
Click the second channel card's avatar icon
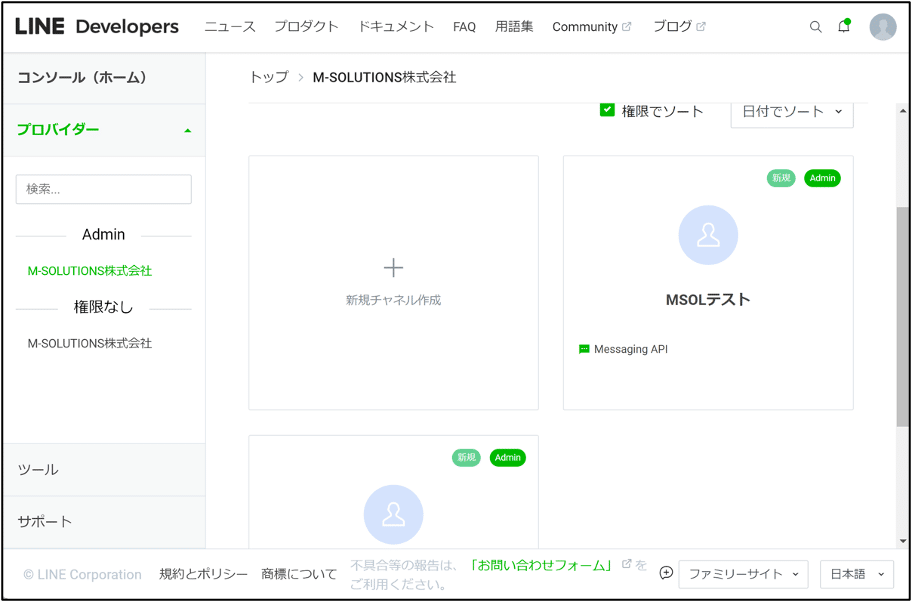393,514
